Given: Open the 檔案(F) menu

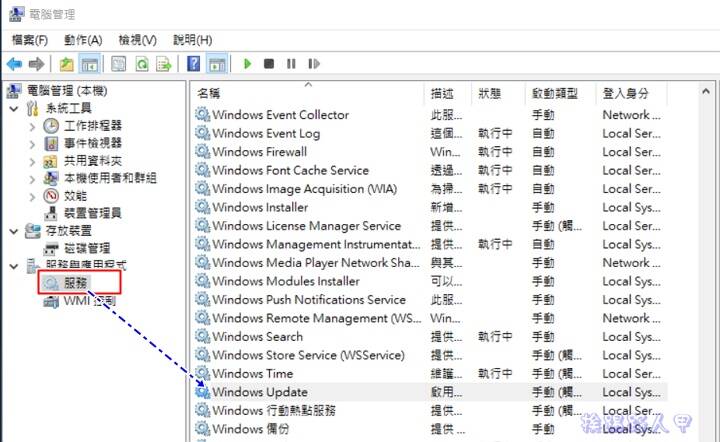Looking at the screenshot, I should pos(30,40).
